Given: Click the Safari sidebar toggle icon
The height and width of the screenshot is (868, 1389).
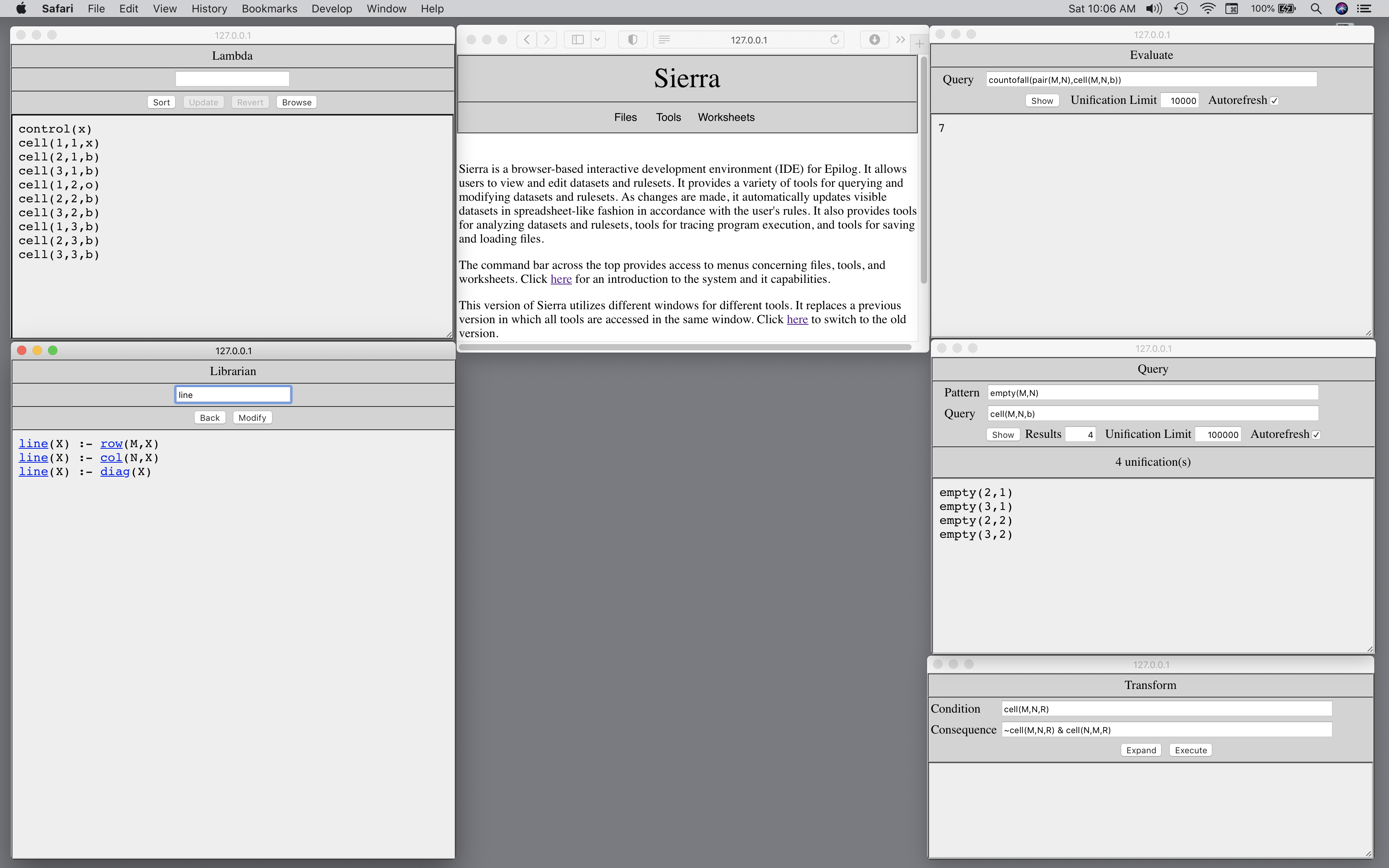Looking at the screenshot, I should (x=578, y=40).
